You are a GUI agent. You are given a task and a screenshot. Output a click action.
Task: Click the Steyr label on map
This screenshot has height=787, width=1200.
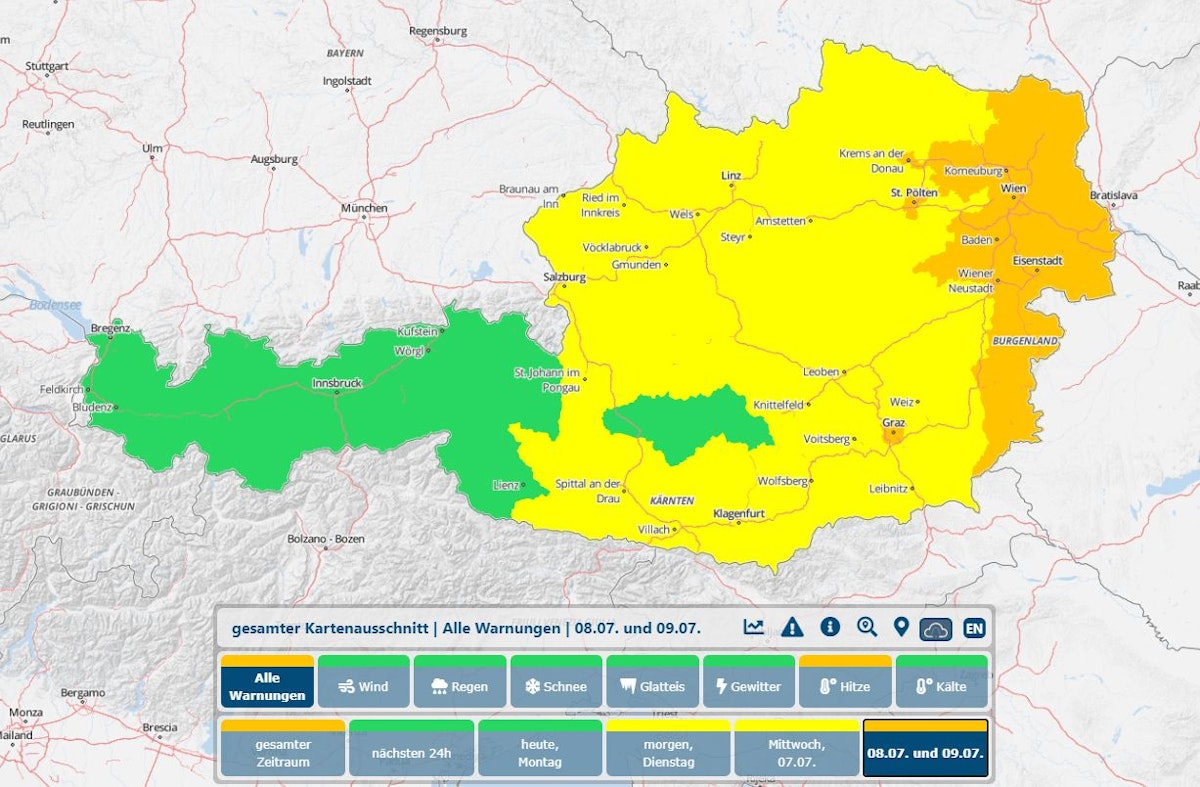point(733,237)
